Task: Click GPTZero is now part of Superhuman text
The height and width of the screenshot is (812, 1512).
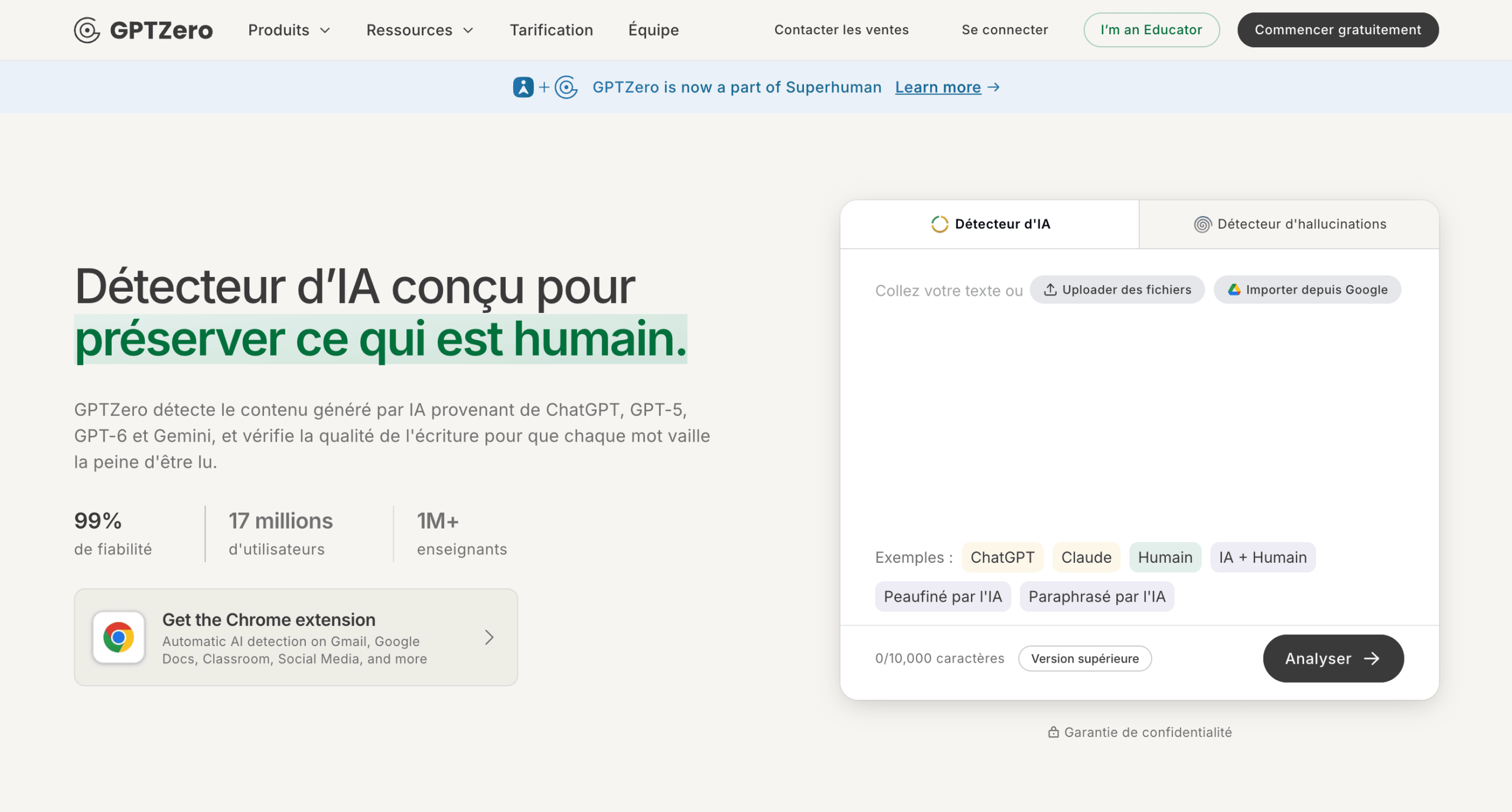Action: [737, 87]
